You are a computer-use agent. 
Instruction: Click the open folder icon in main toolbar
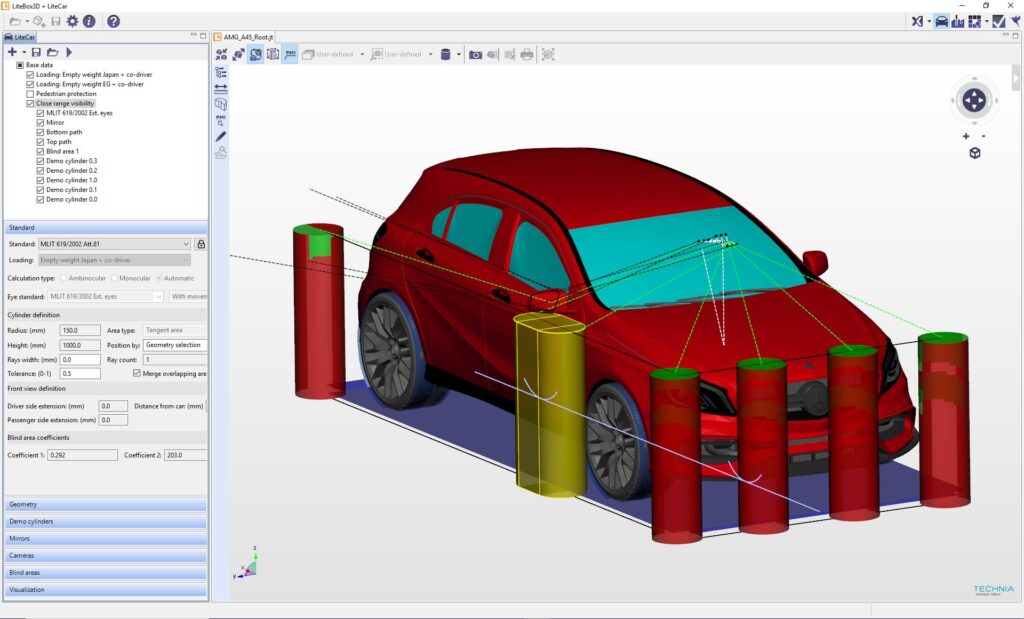15,22
